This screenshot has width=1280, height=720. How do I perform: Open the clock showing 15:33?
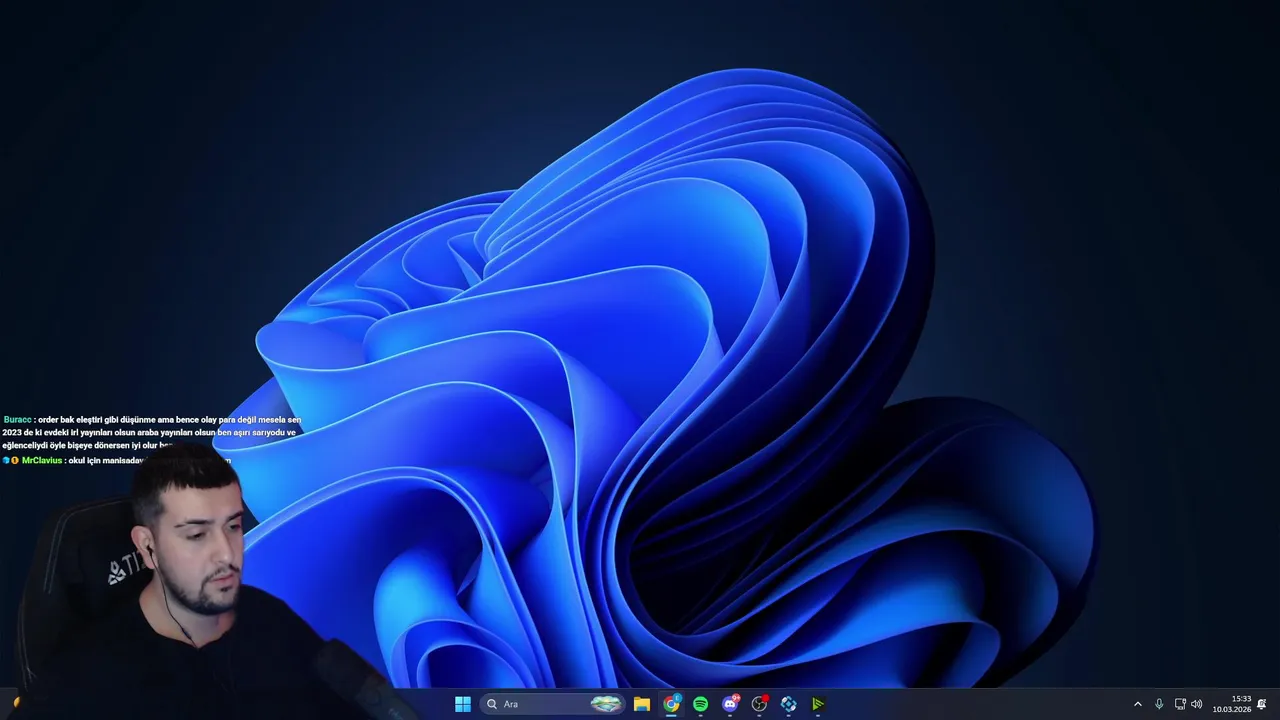pos(1232,704)
